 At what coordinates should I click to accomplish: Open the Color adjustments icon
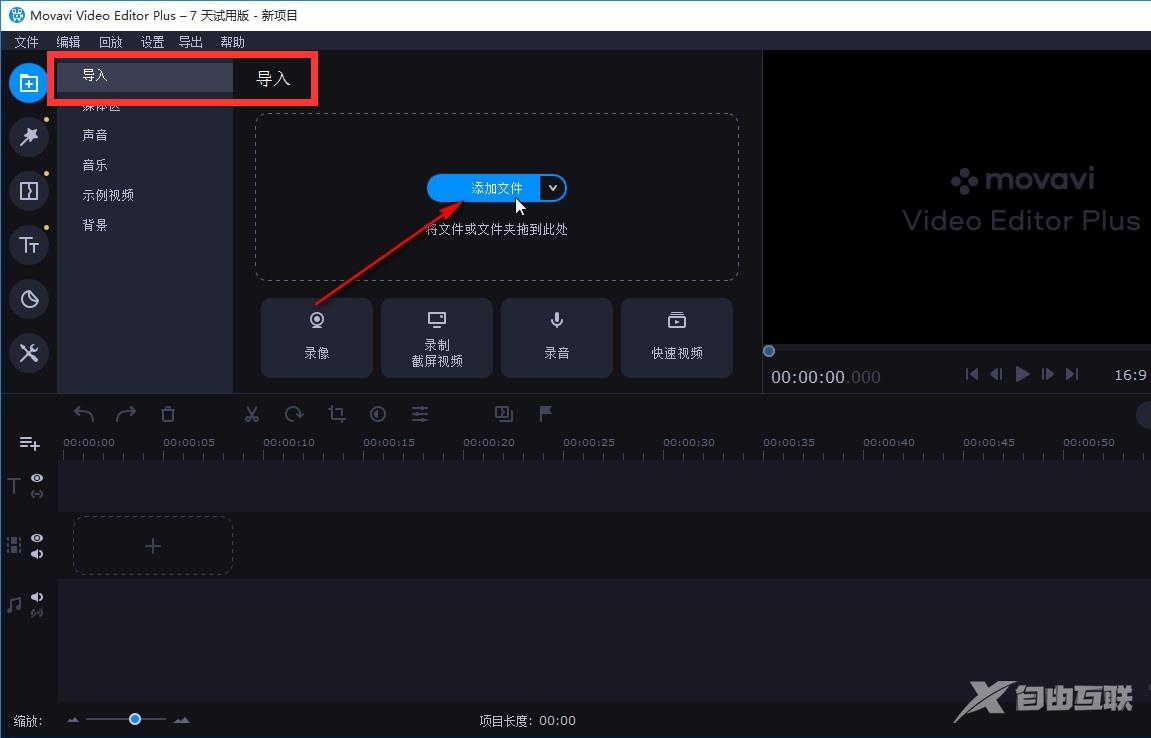[378, 414]
